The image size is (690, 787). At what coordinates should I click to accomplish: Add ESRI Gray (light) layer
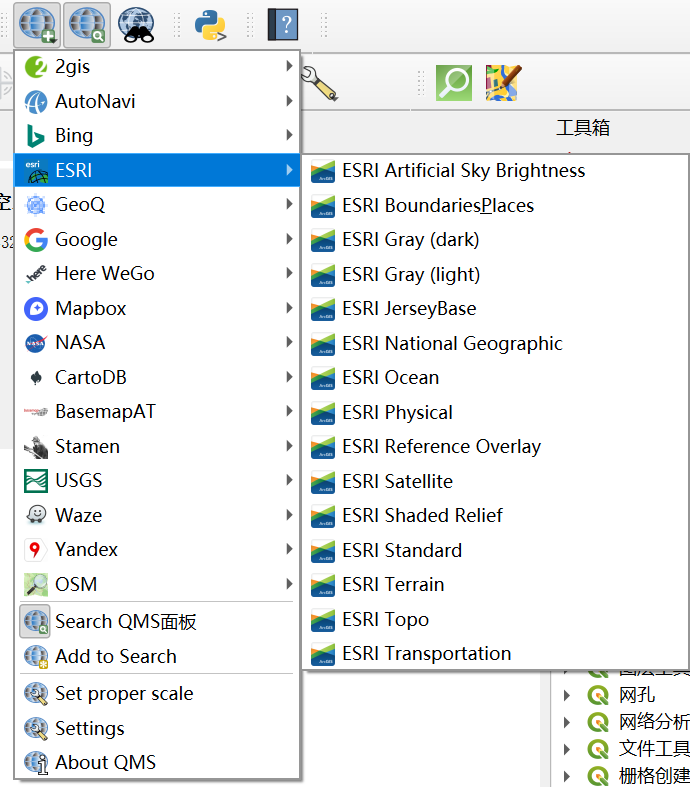pyautogui.click(x=495, y=275)
